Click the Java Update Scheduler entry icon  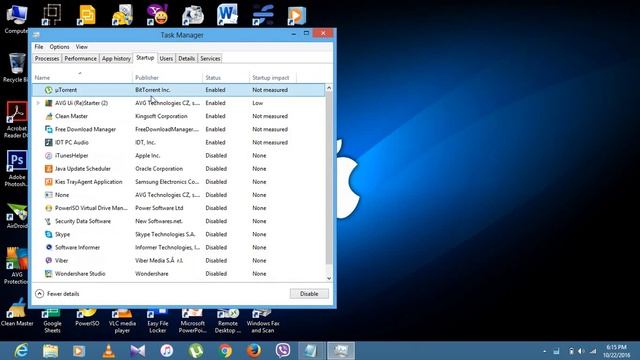tap(49, 169)
